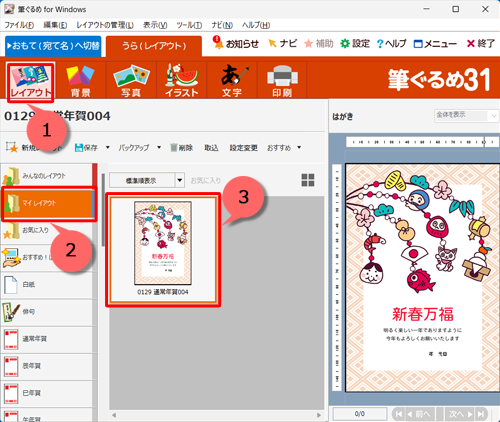Expand the 保存 save dropdown arrow
The height and width of the screenshot is (422, 500).
108,147
